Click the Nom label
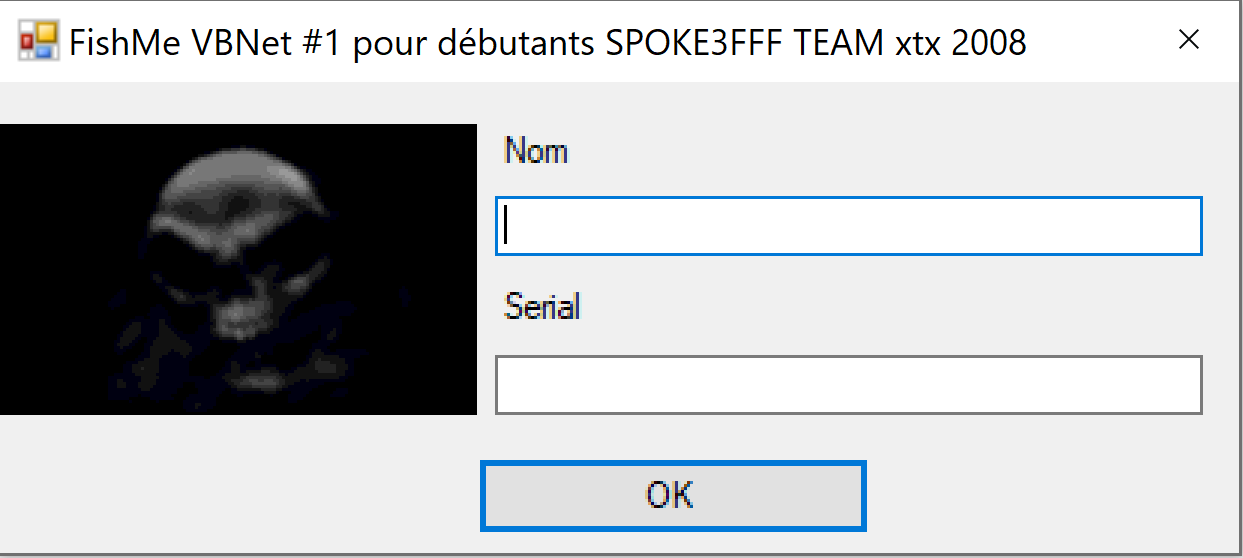Screen dimensions: 1243x558 tap(536, 151)
